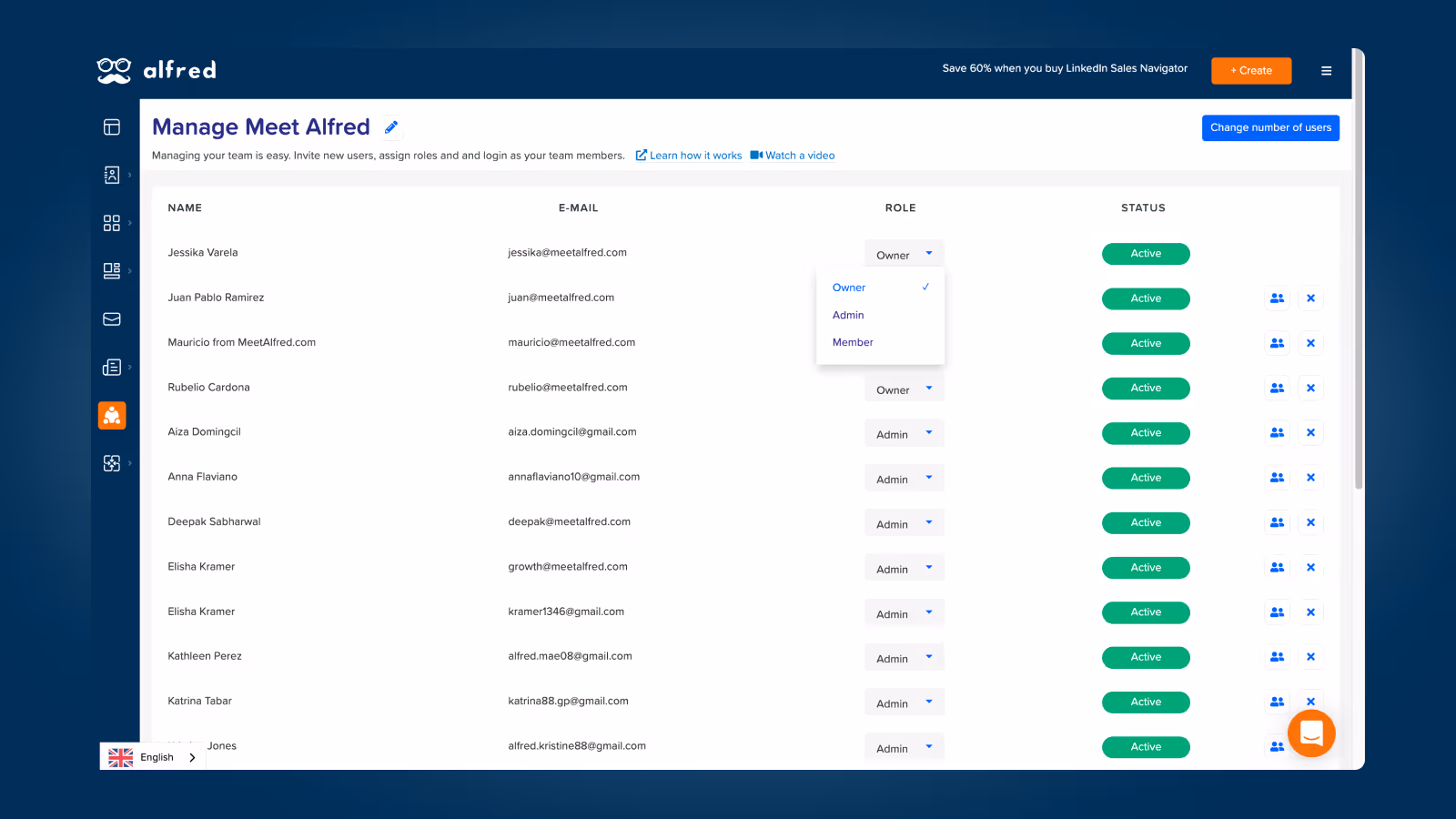Open the hamburger menu icon
This screenshot has height=819, width=1456.
[1326, 71]
